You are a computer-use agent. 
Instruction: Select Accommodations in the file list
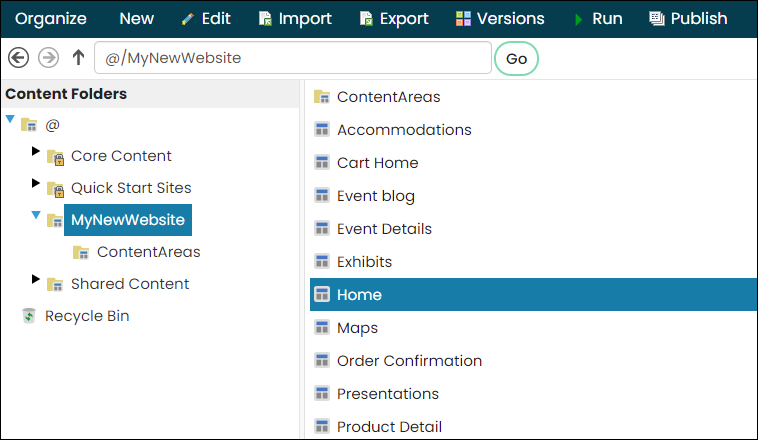pos(404,130)
